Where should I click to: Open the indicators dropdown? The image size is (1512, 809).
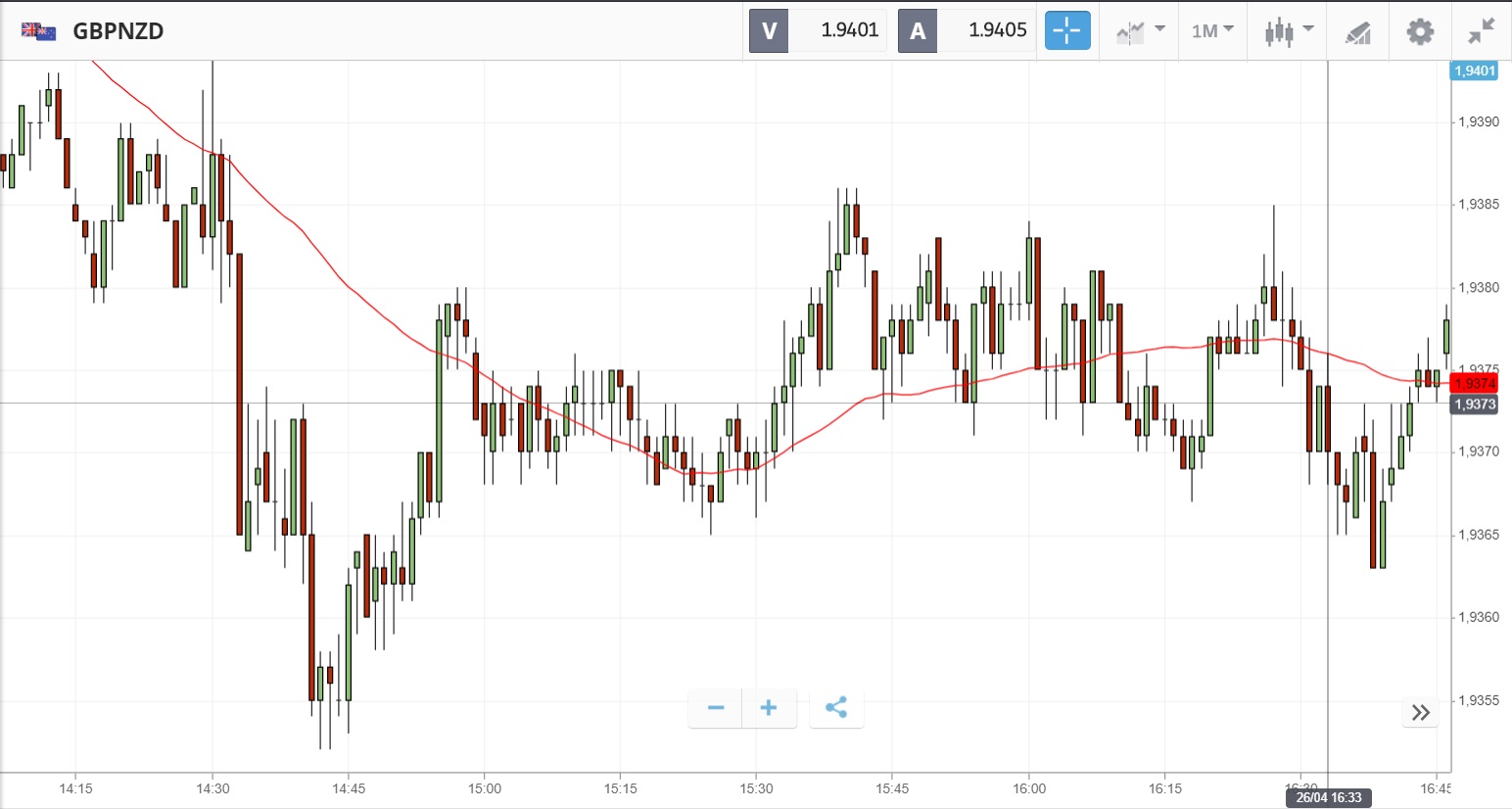[1140, 31]
